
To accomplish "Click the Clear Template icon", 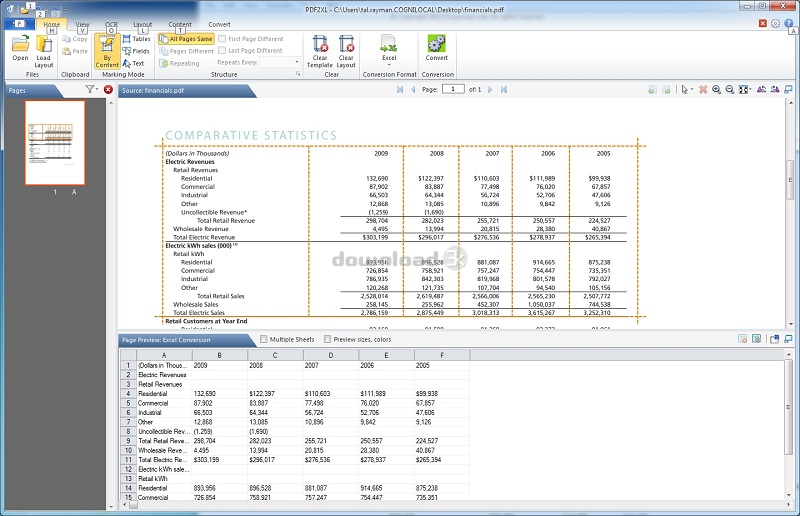I will coord(320,44).
